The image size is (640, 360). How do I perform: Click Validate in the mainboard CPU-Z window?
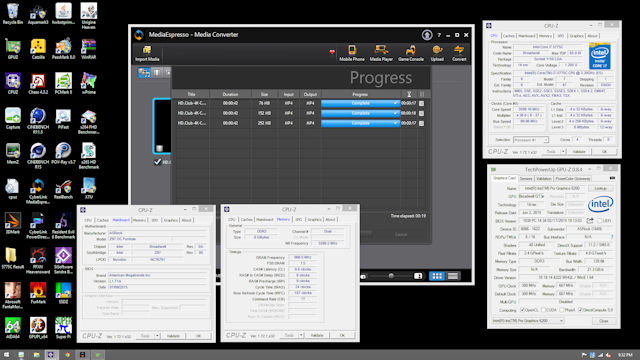173,336
